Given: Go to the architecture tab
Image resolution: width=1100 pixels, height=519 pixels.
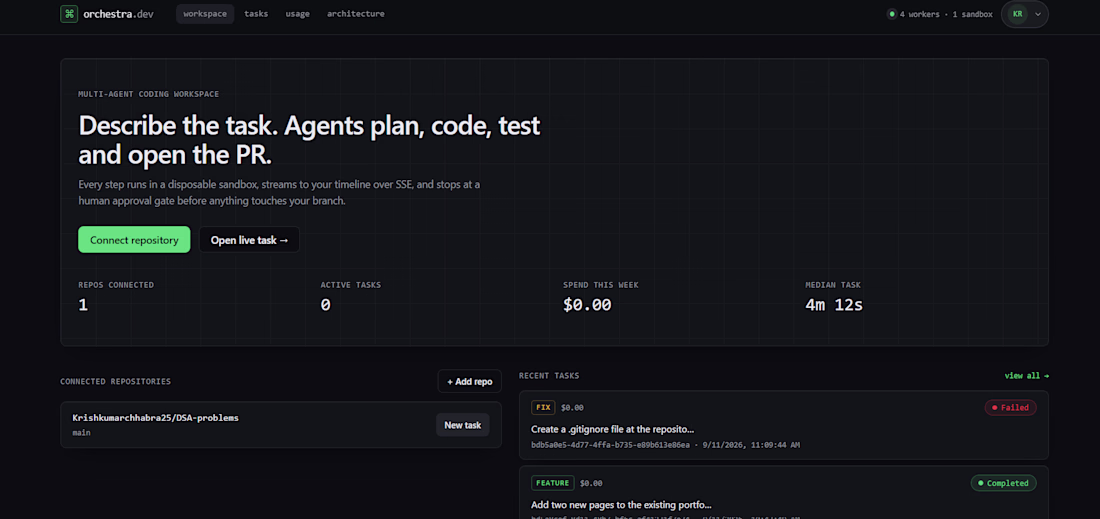Looking at the screenshot, I should click(356, 14).
